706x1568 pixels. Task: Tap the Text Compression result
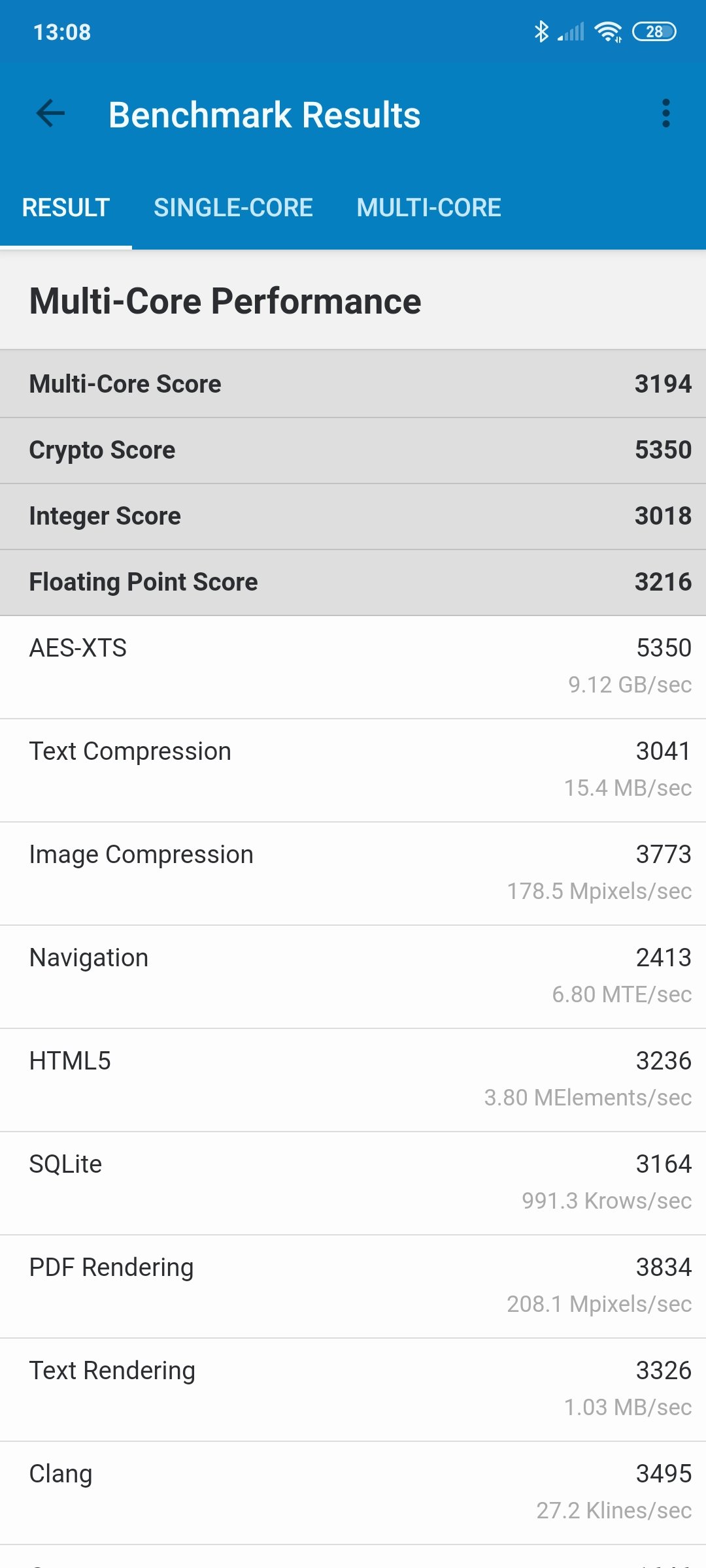click(353, 770)
